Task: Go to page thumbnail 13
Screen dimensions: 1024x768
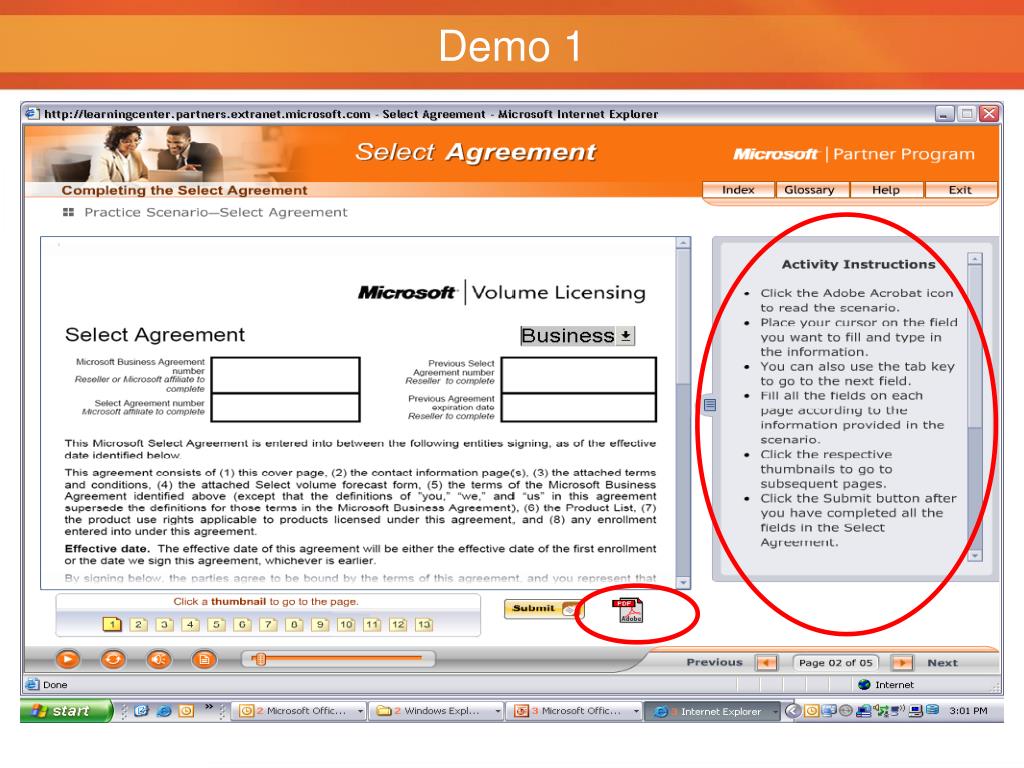Action: coord(424,624)
